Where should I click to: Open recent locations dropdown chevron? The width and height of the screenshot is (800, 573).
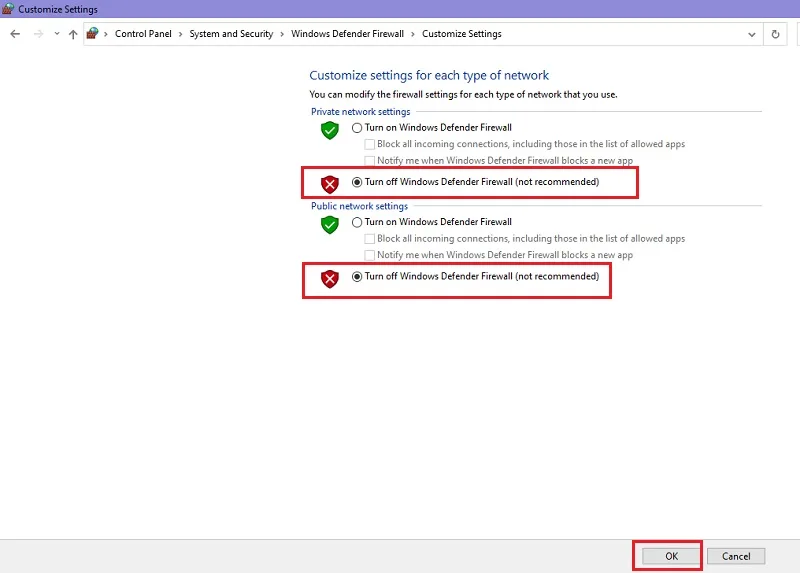pyautogui.click(x=57, y=34)
